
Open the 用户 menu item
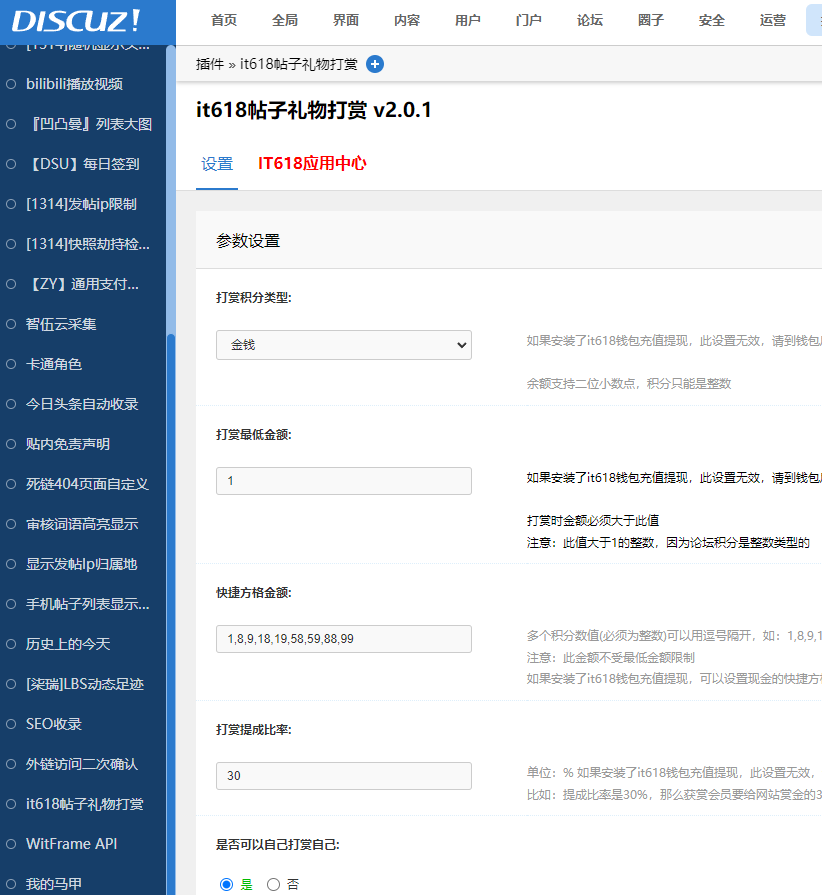tap(467, 18)
